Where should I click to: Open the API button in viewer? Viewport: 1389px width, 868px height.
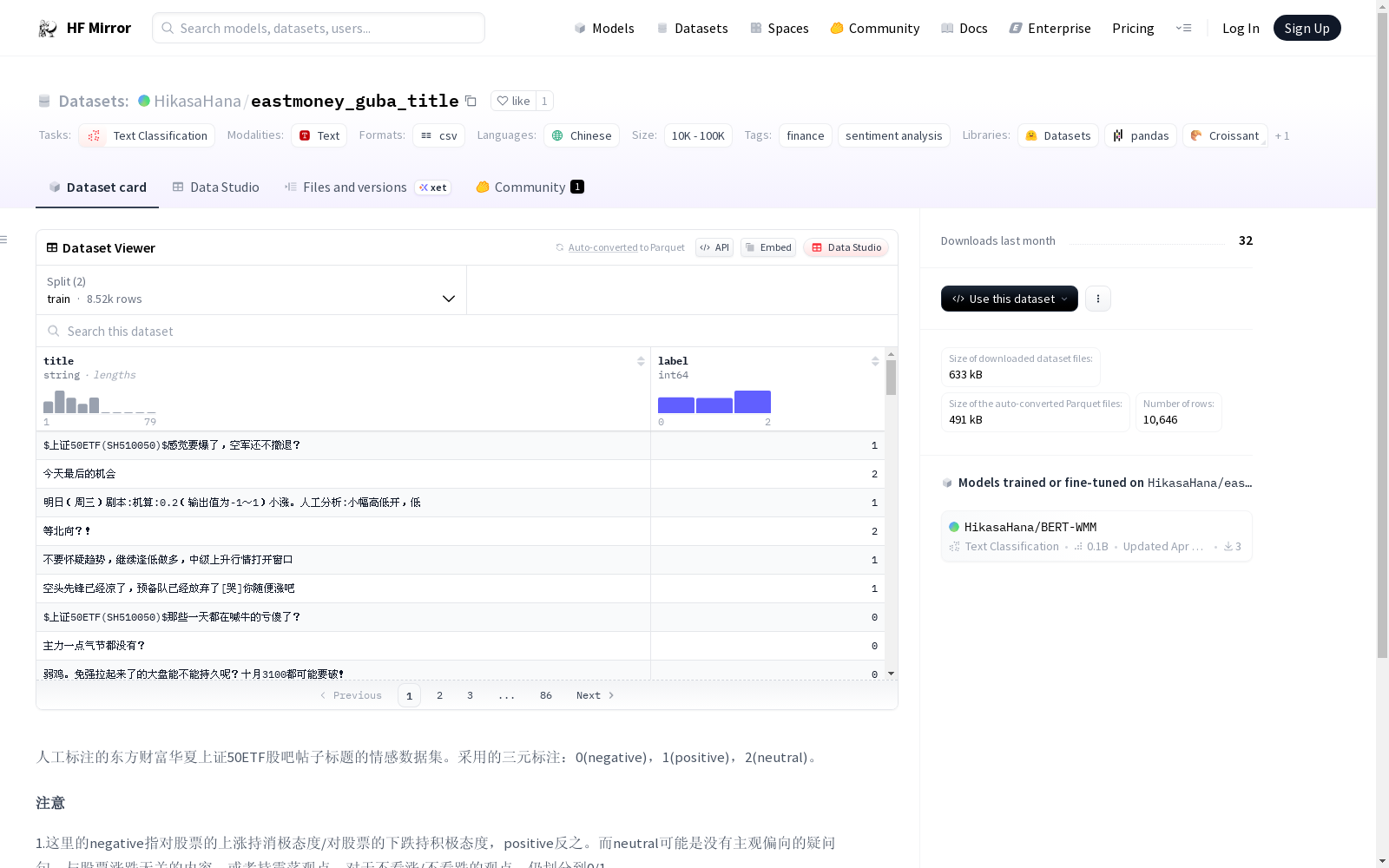(714, 247)
